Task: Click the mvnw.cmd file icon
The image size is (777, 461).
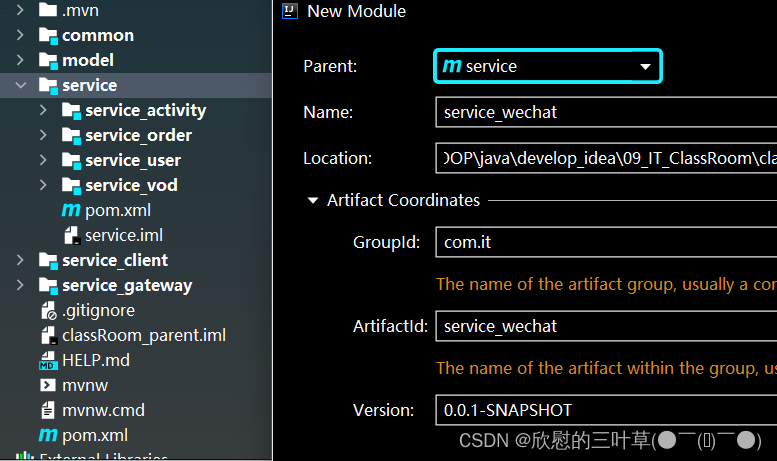Action: click(x=48, y=410)
